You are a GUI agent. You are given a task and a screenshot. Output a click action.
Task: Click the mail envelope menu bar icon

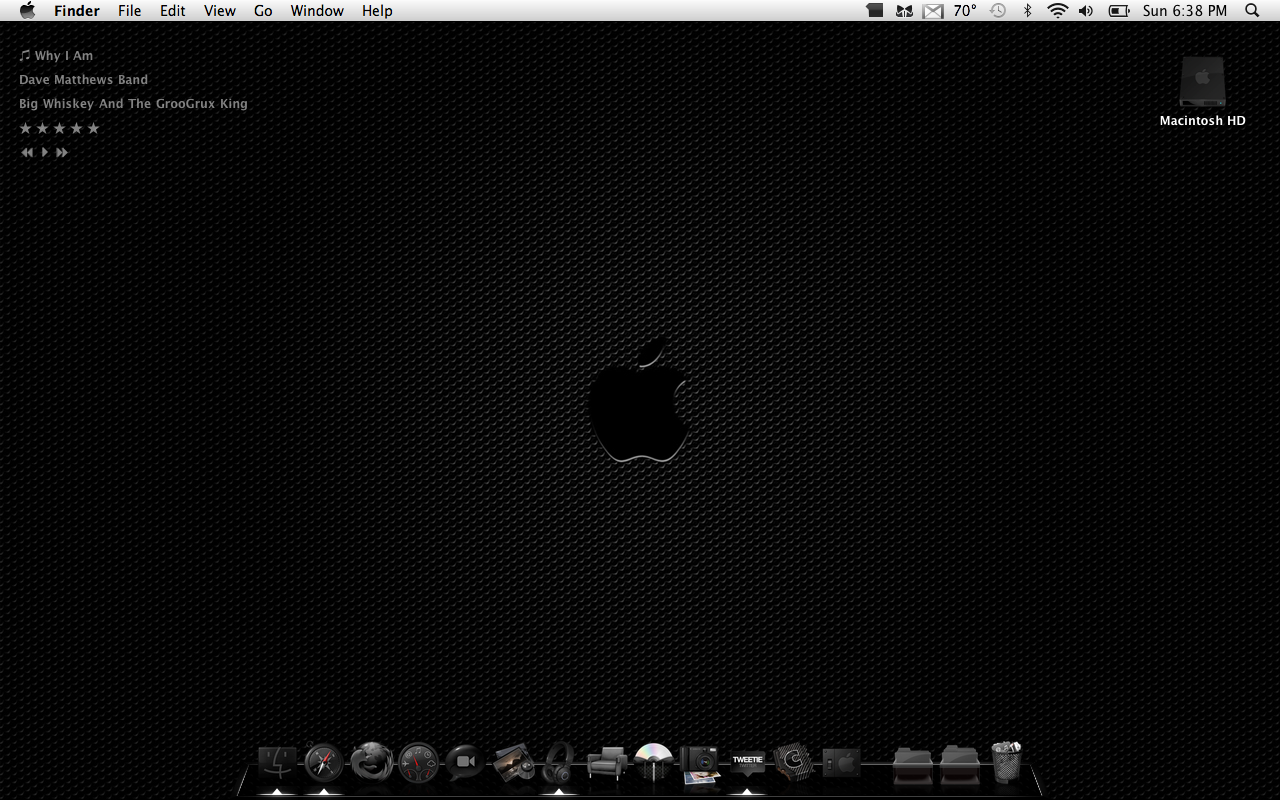[933, 11]
